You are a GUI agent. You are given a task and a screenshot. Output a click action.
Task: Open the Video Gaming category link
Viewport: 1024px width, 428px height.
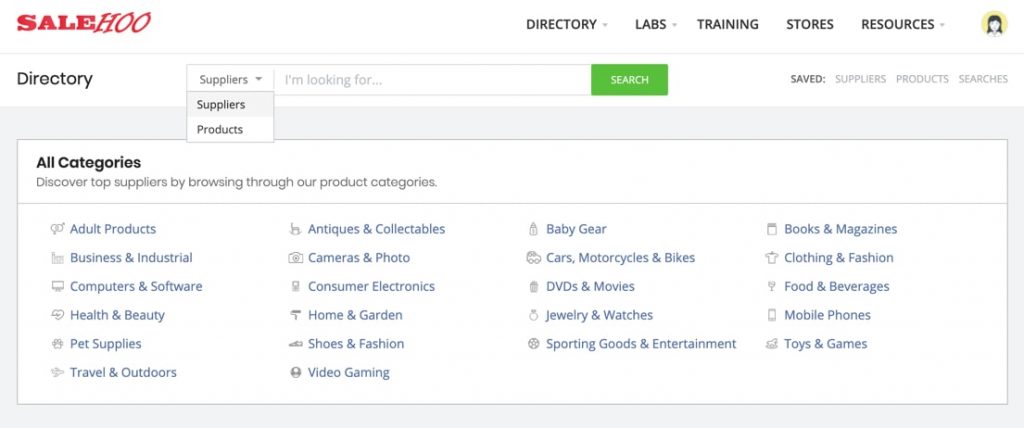point(349,372)
